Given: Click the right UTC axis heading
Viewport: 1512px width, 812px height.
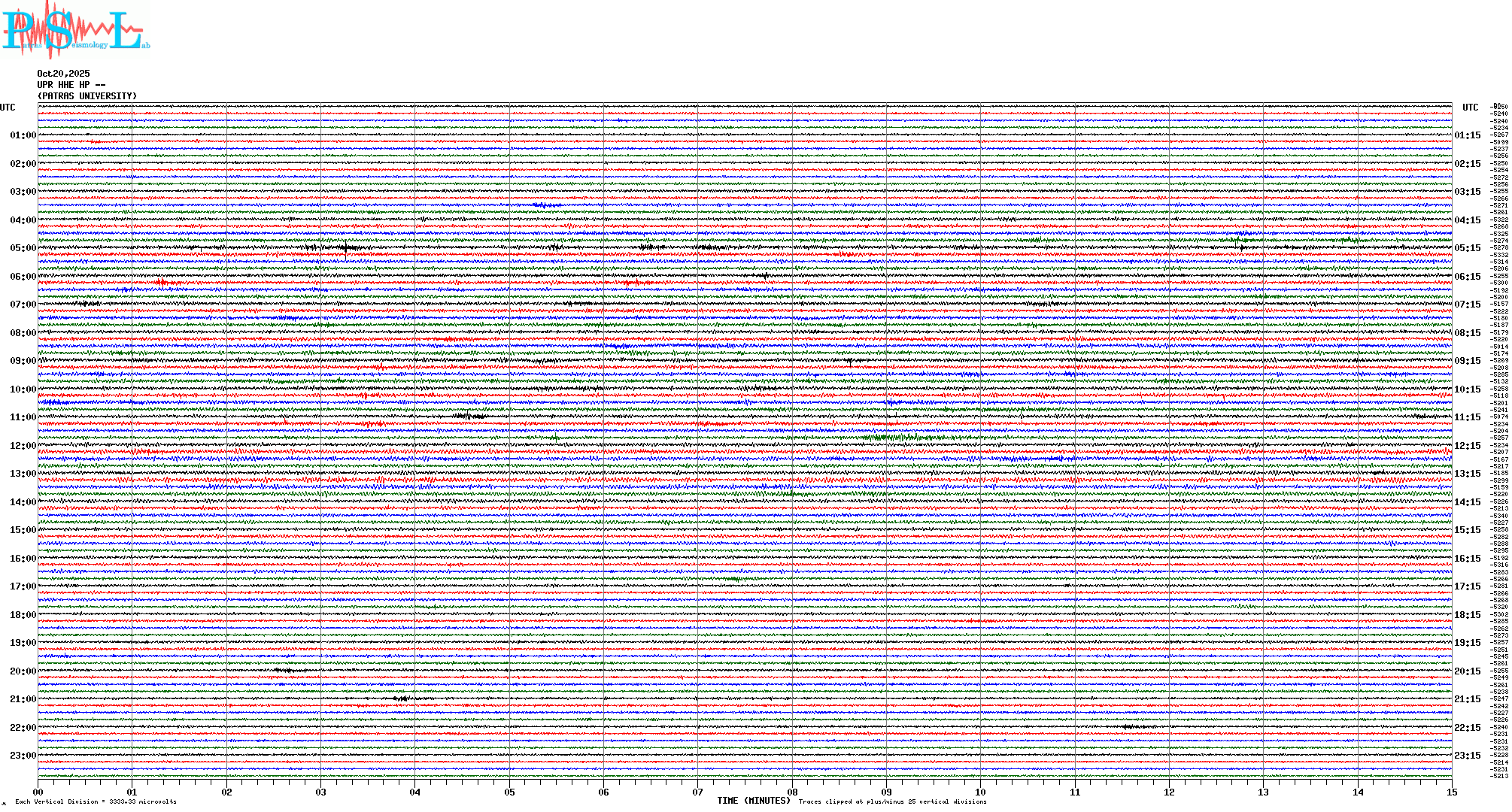Looking at the screenshot, I should pos(1470,108).
